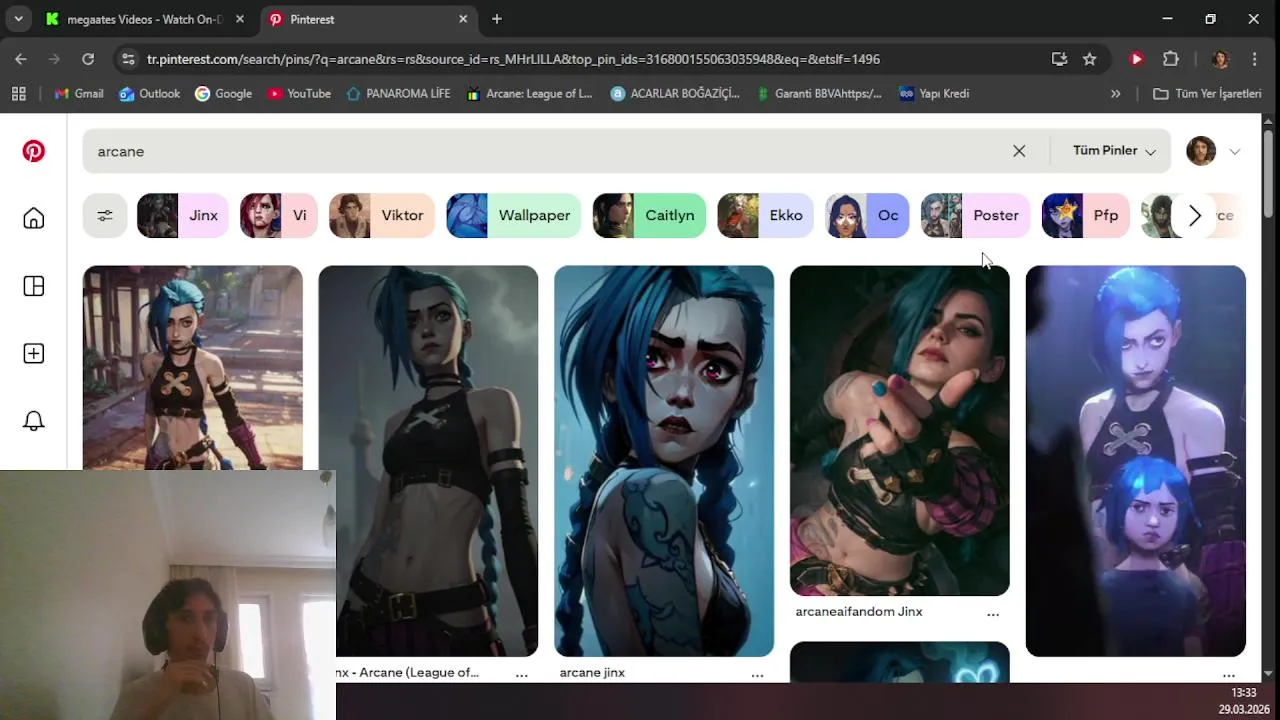Open the apps grid in bookmarks bar

[x=18, y=93]
